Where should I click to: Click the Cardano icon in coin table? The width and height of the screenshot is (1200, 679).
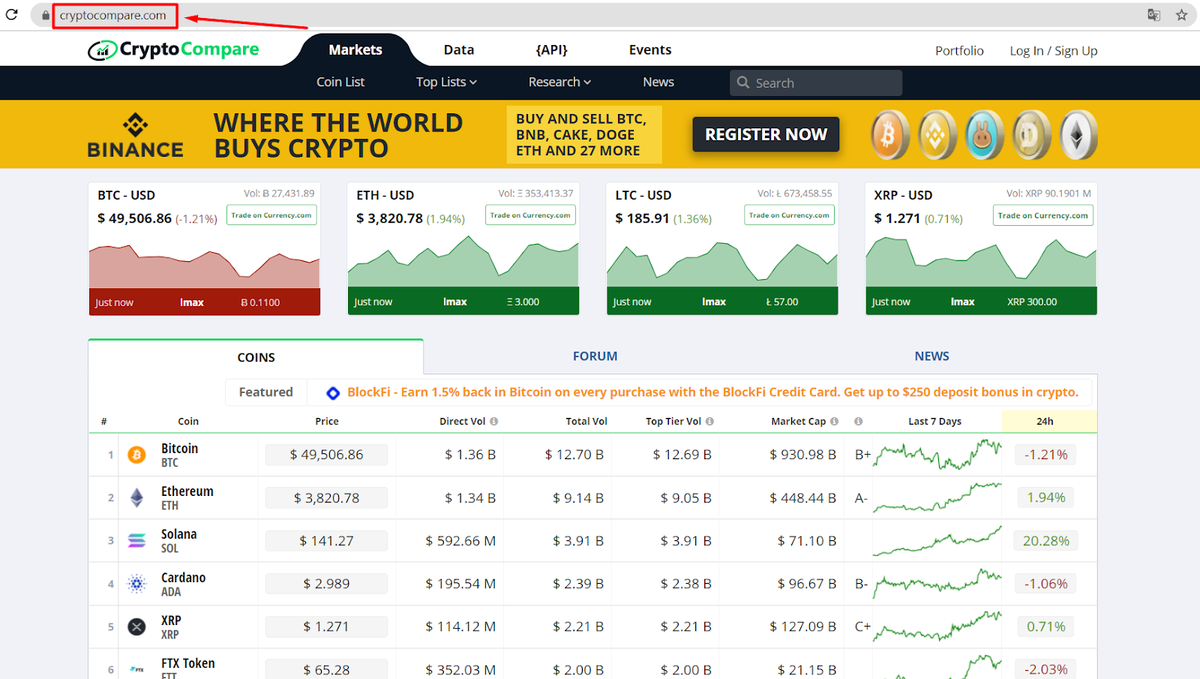(137, 584)
